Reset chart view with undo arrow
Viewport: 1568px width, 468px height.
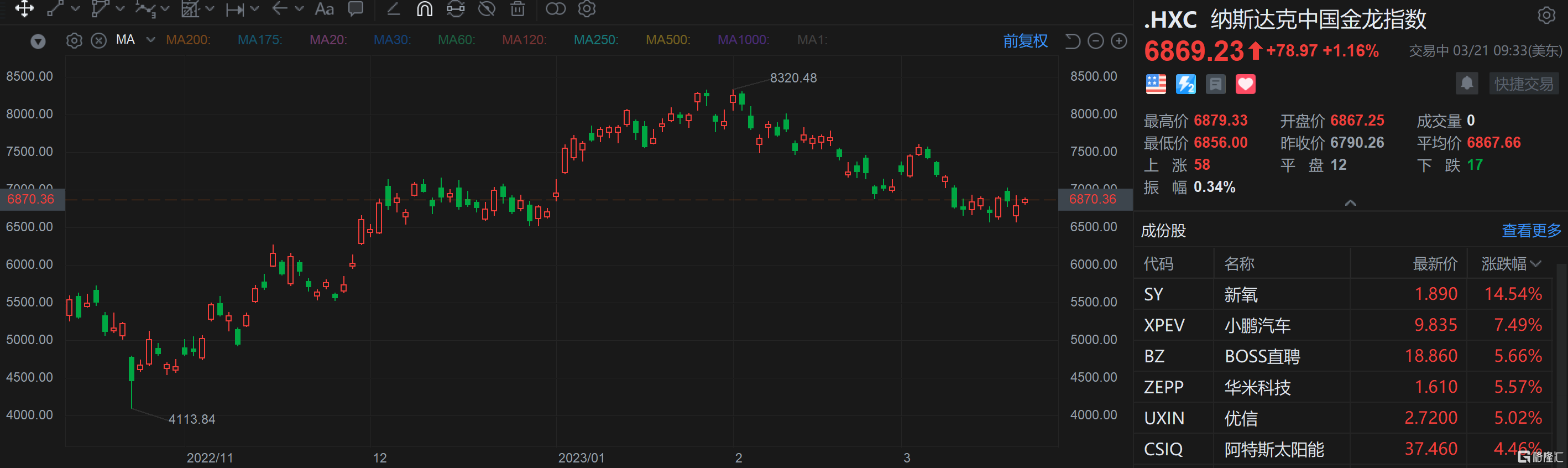coord(1073,41)
